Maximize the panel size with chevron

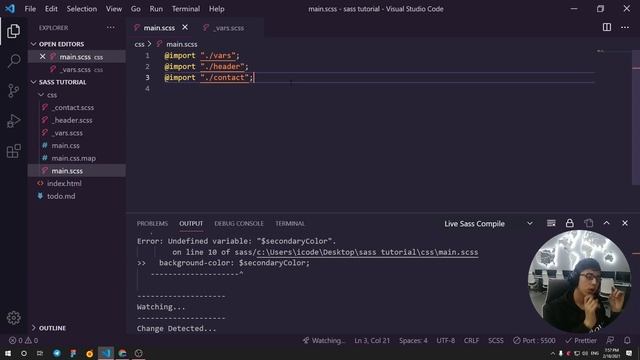607,223
